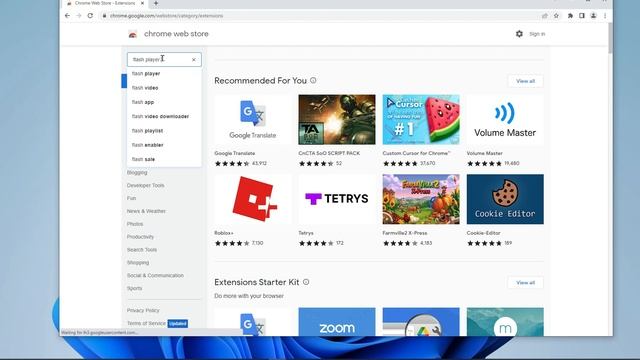
Task: Click the address bar URL
Action: tap(166, 16)
